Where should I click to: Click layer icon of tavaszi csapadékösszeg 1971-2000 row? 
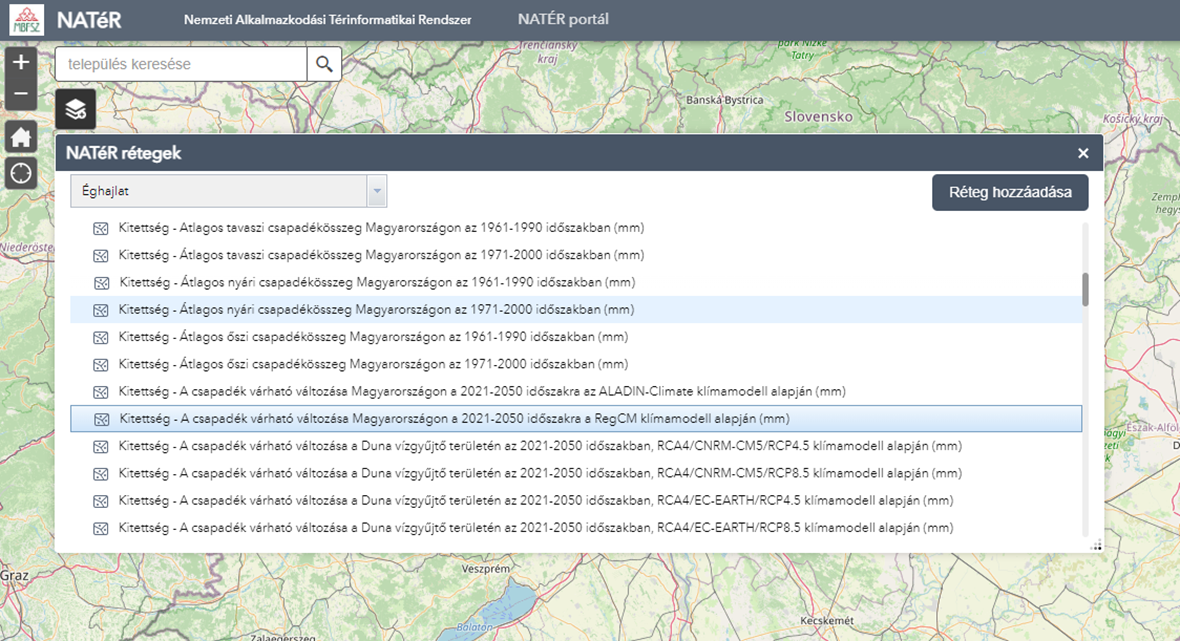click(100, 256)
